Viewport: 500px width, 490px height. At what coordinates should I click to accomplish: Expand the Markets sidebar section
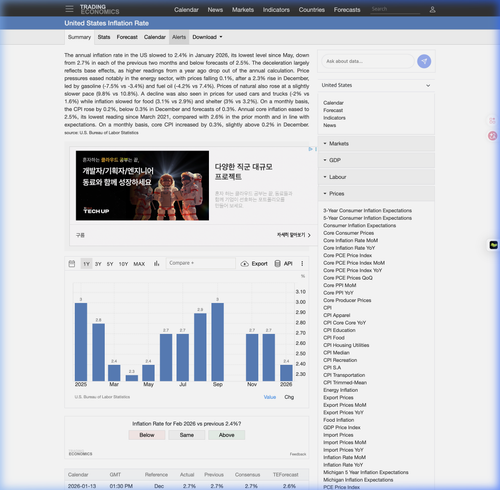[x=376, y=144]
